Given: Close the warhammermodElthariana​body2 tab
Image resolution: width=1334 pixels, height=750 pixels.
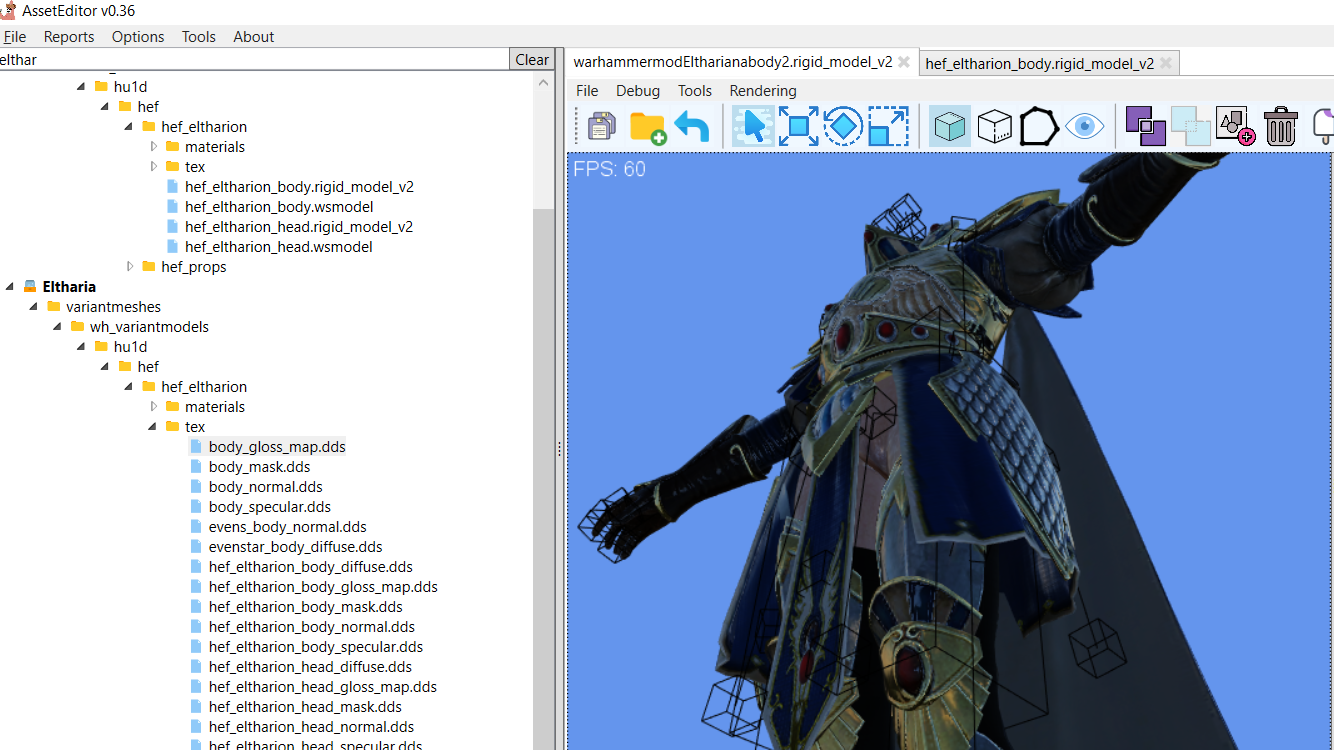Looking at the screenshot, I should (904, 62).
